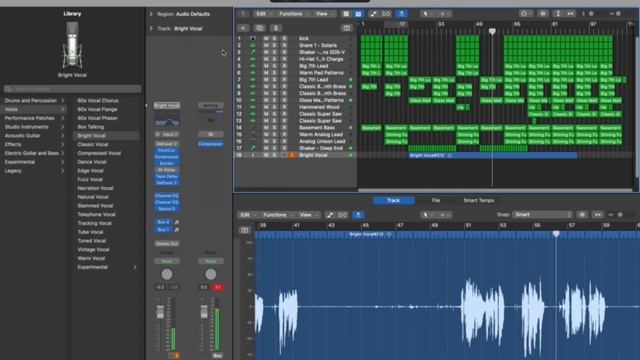
Task: Click Bus 4 send level knob
Action: [x=177, y=222]
